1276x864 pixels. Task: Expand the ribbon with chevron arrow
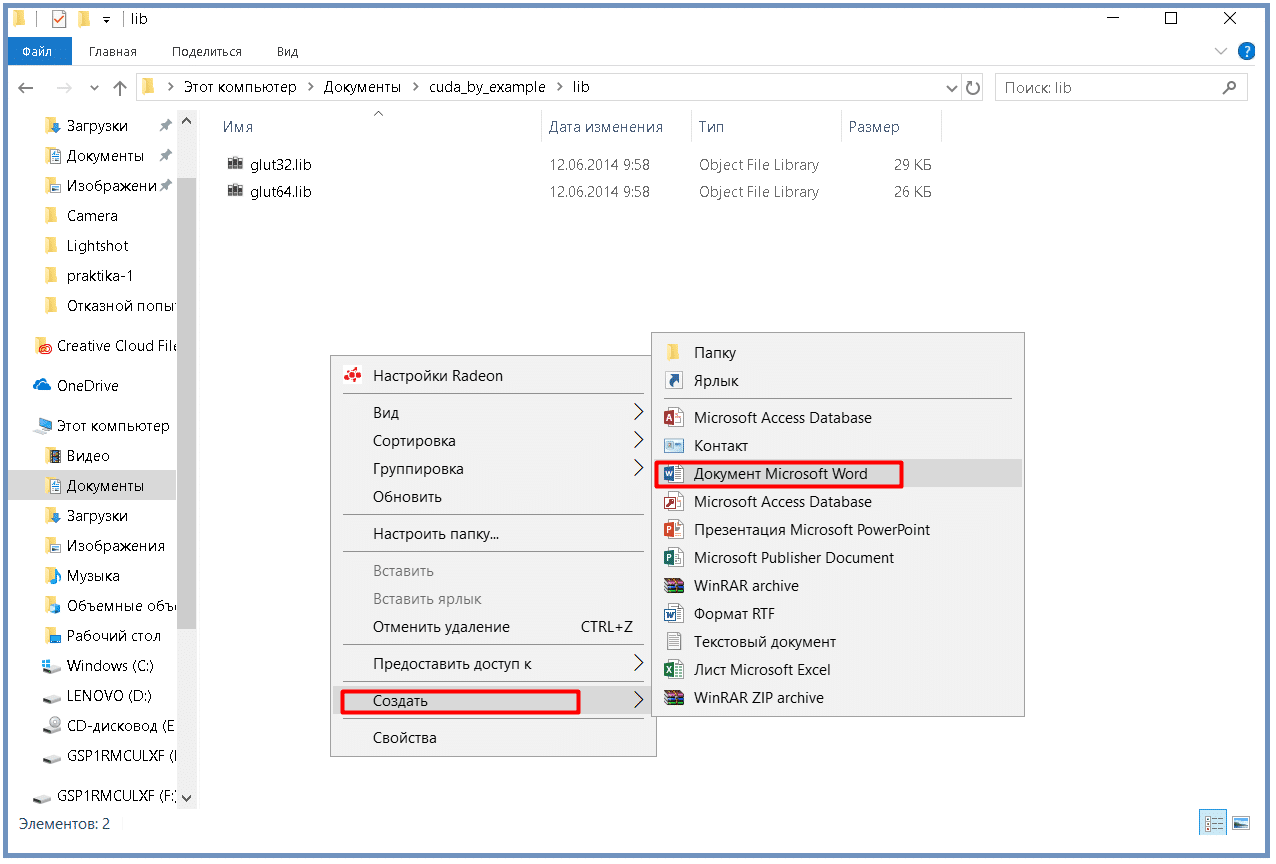coord(1220,51)
